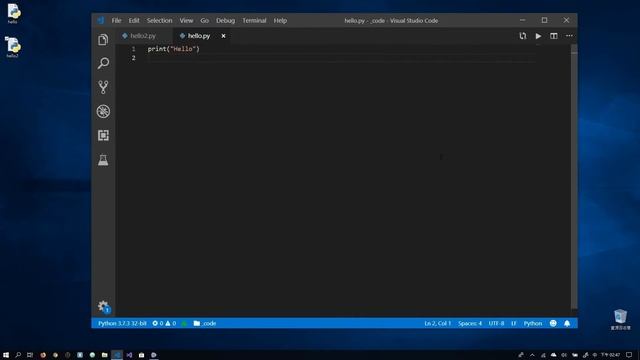640x360 pixels.
Task: Click the VS Code logo in title bar
Action: (x=100, y=20)
